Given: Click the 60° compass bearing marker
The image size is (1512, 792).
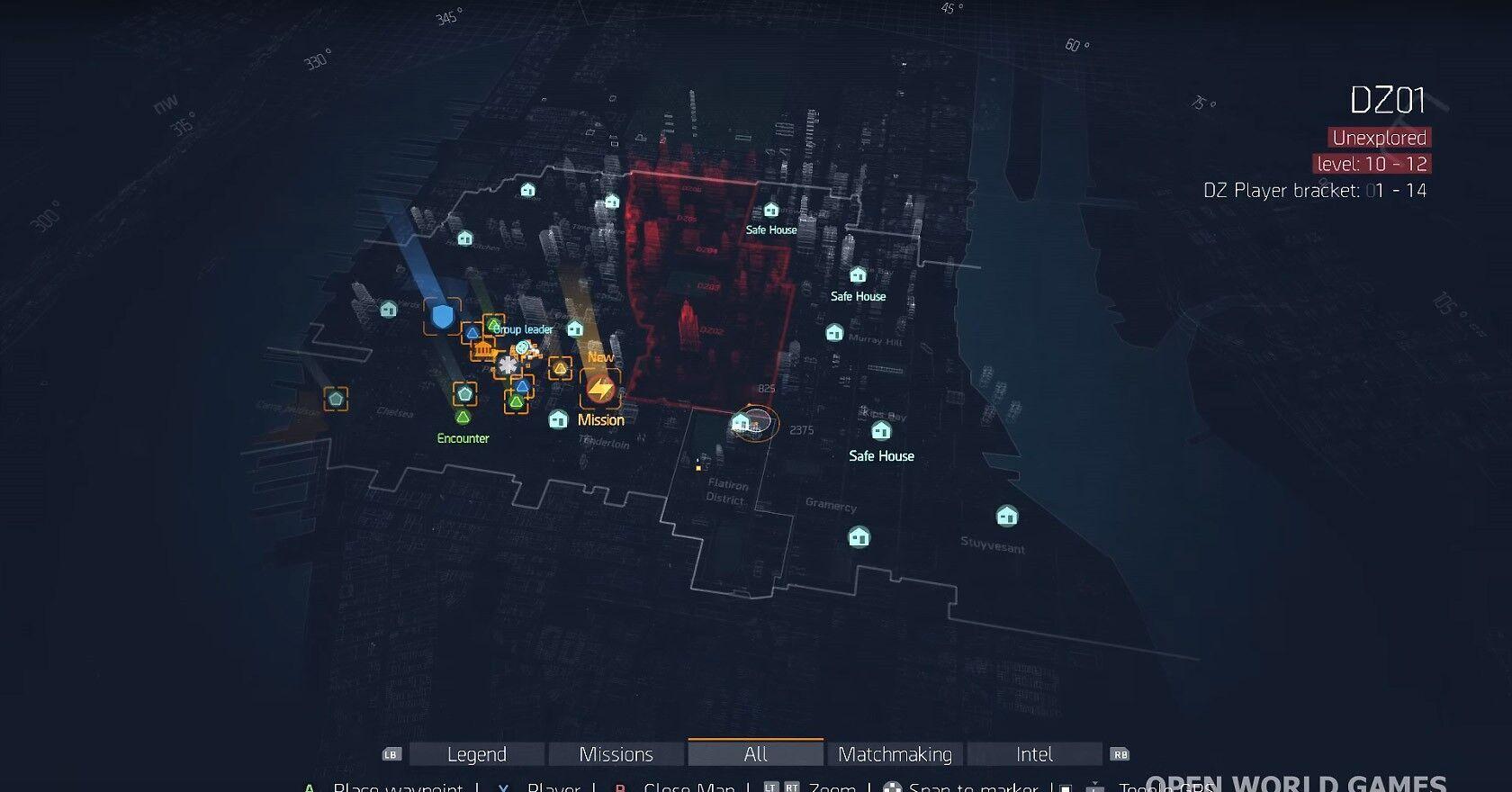Looking at the screenshot, I should tap(1076, 44).
